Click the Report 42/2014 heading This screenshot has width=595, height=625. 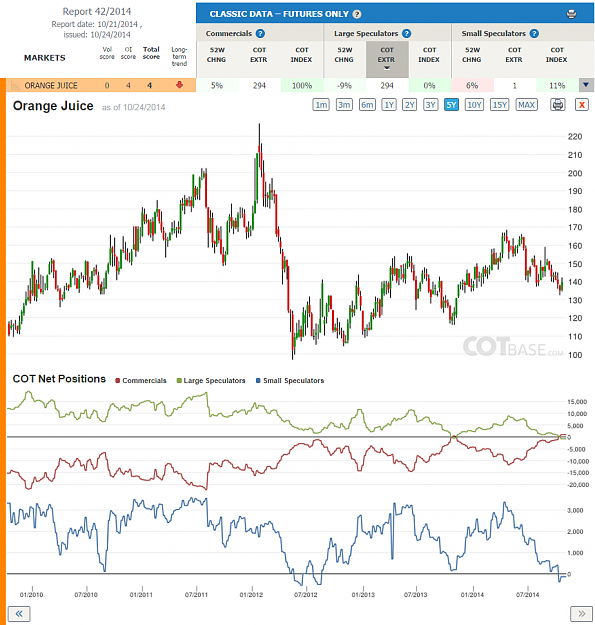coord(96,12)
